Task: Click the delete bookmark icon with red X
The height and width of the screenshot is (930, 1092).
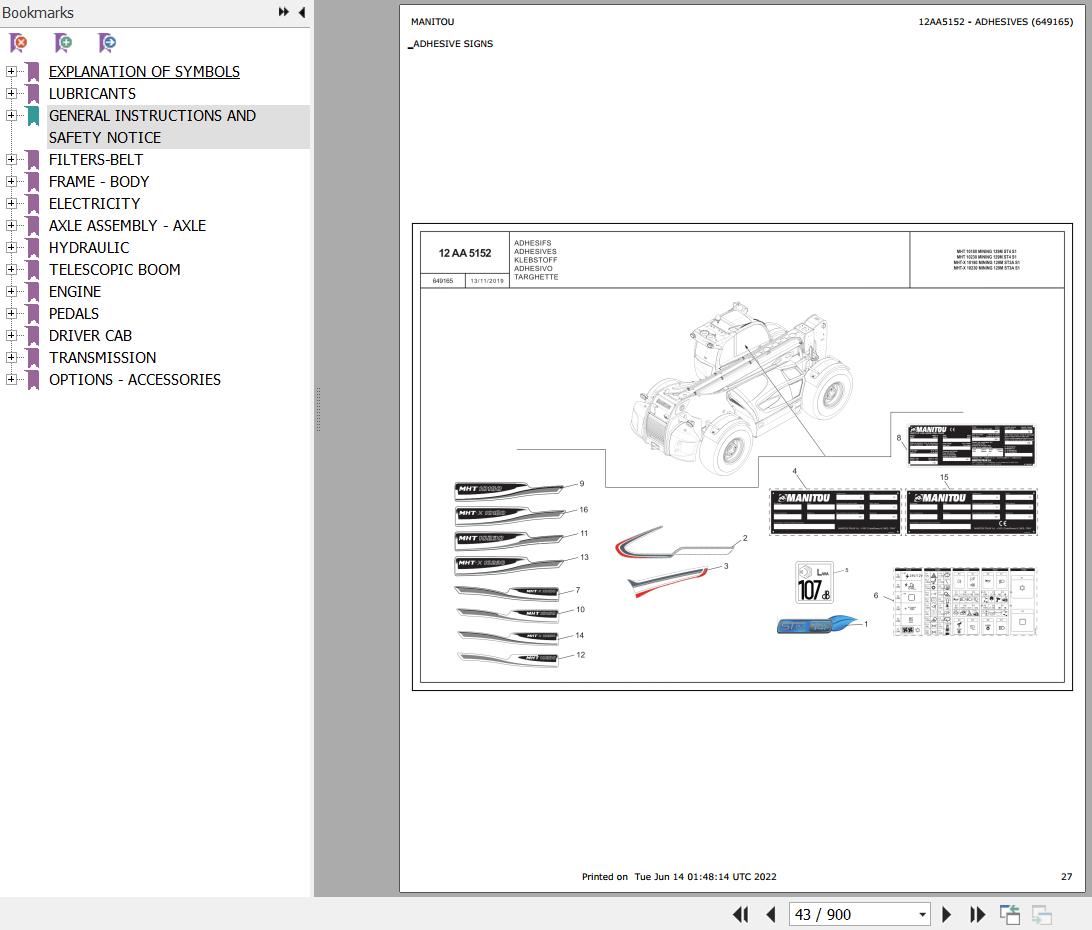Action: [19, 43]
